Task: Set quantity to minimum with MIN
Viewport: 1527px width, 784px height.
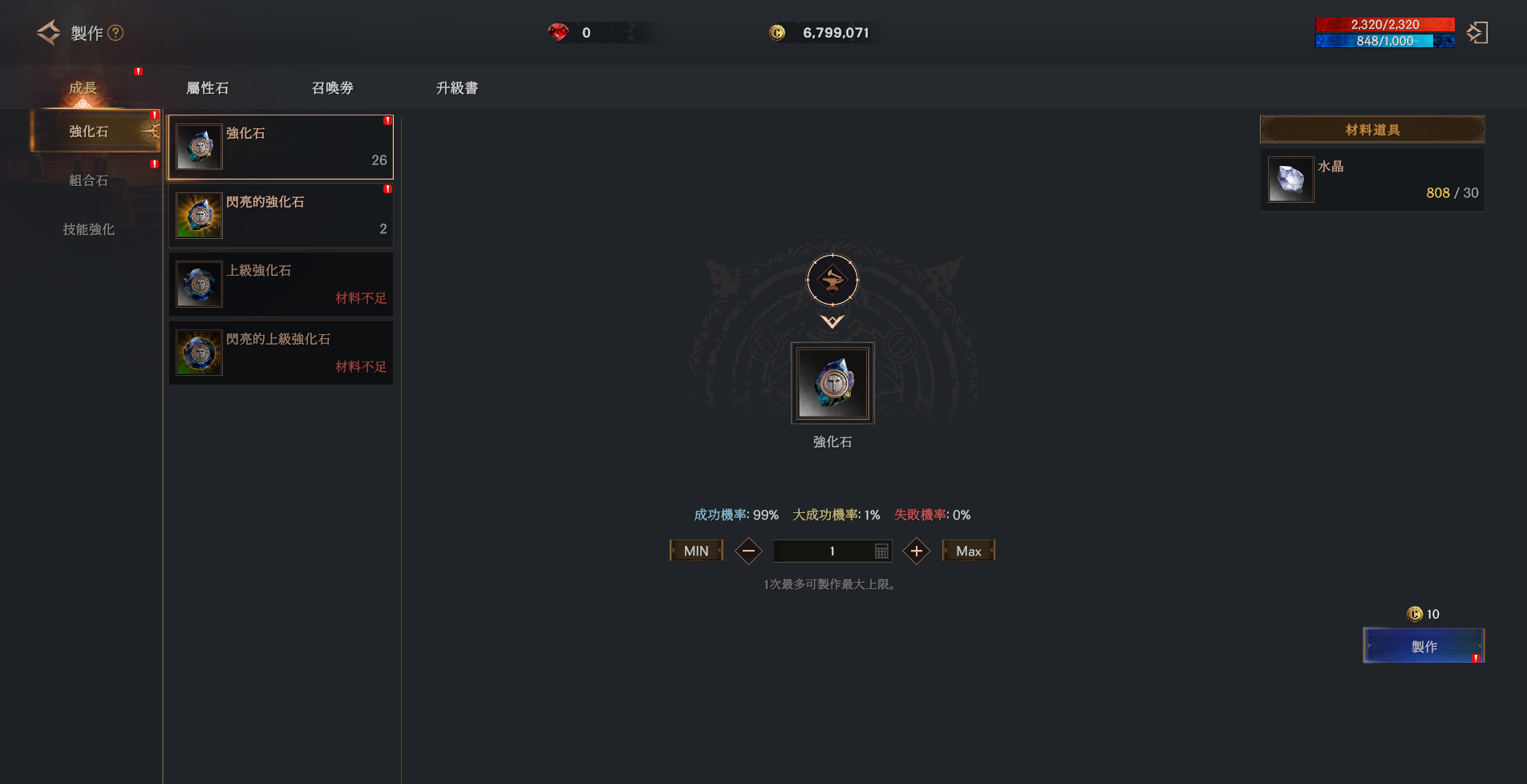Action: point(696,551)
